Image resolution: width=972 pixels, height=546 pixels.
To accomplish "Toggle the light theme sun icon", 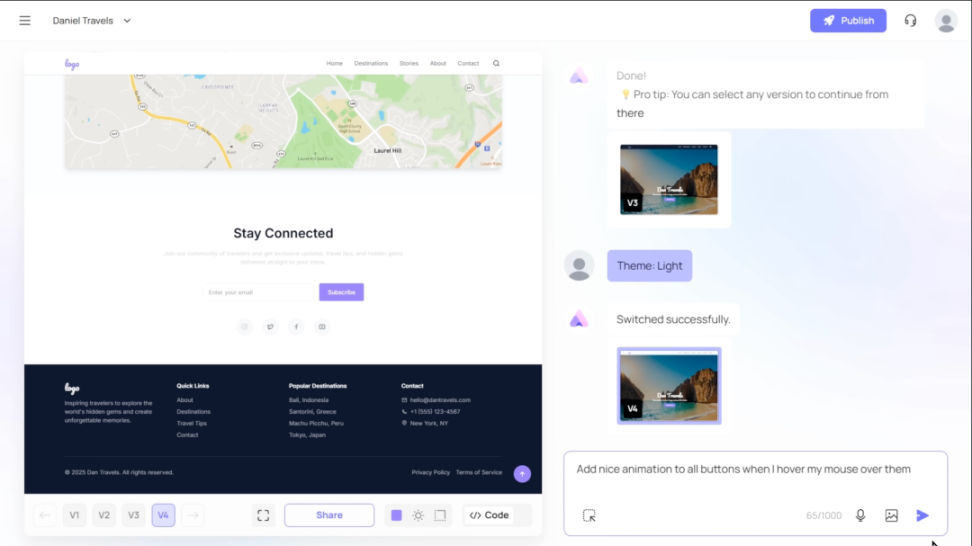I will 418,515.
